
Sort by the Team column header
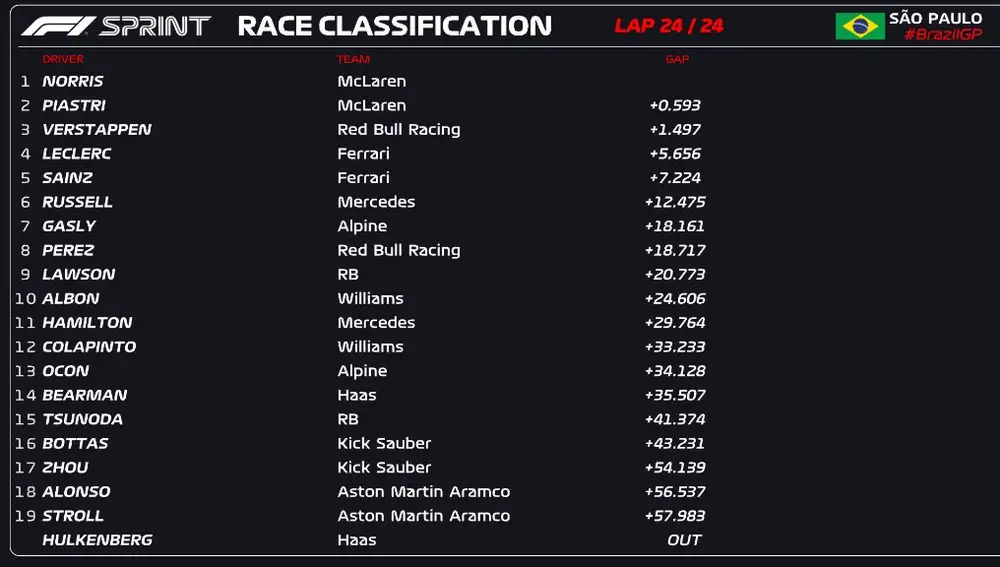point(353,60)
